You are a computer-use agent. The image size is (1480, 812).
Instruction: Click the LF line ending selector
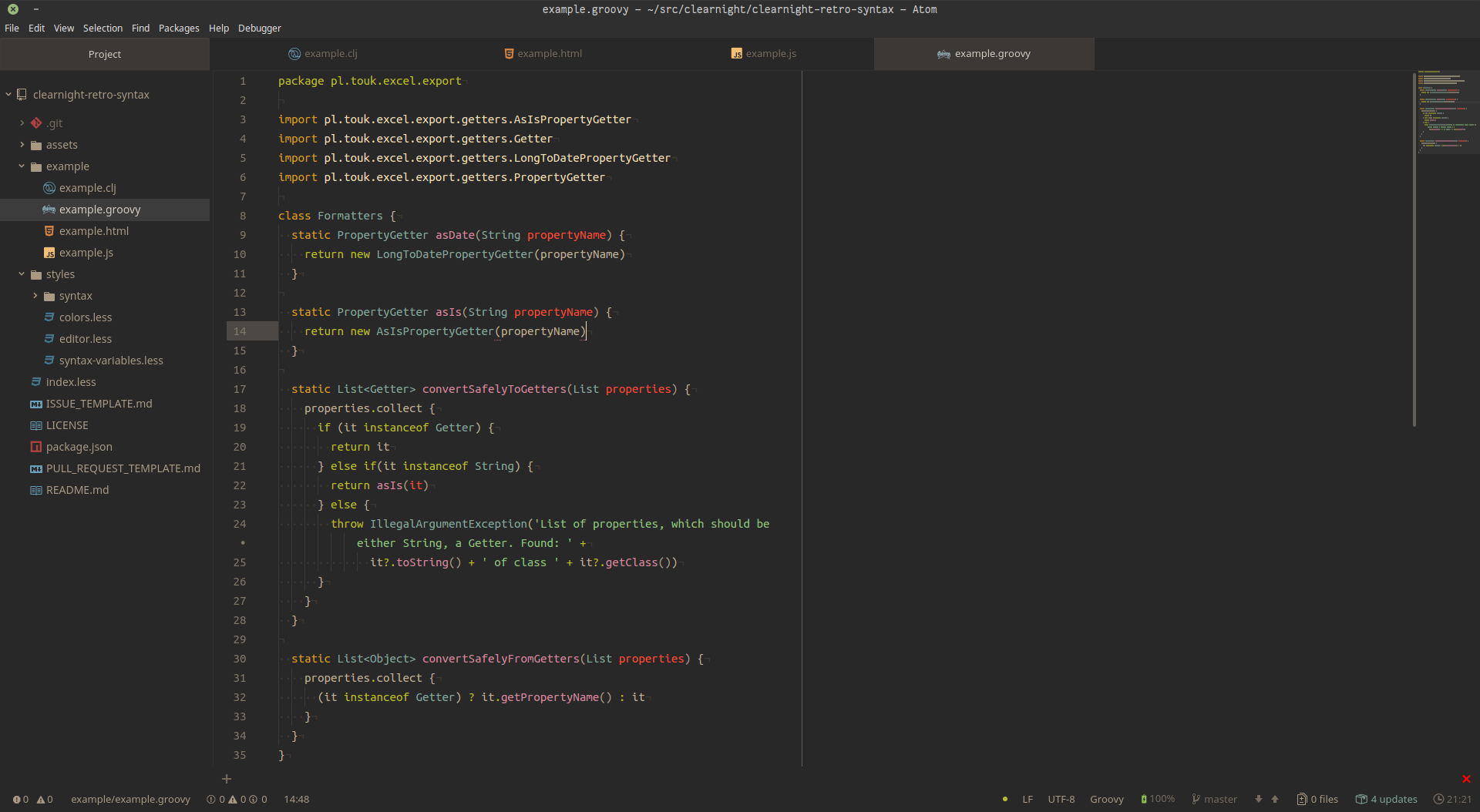1028,800
